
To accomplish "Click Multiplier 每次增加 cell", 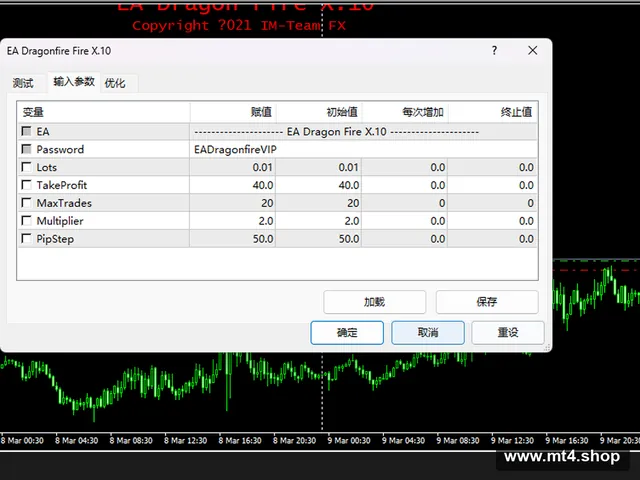I will [404, 221].
